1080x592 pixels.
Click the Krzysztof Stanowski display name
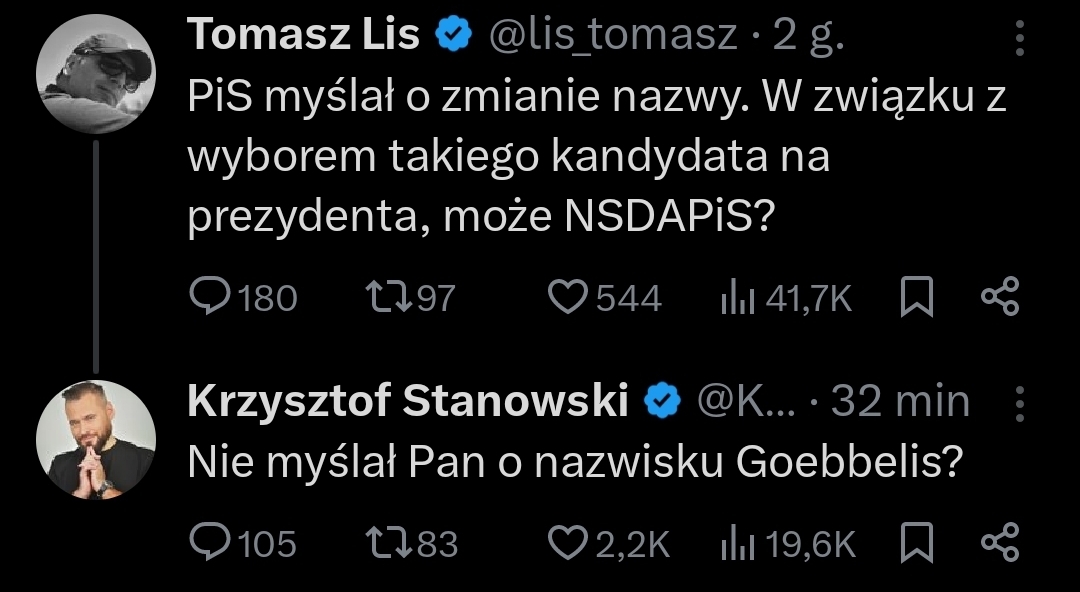[x=407, y=402]
